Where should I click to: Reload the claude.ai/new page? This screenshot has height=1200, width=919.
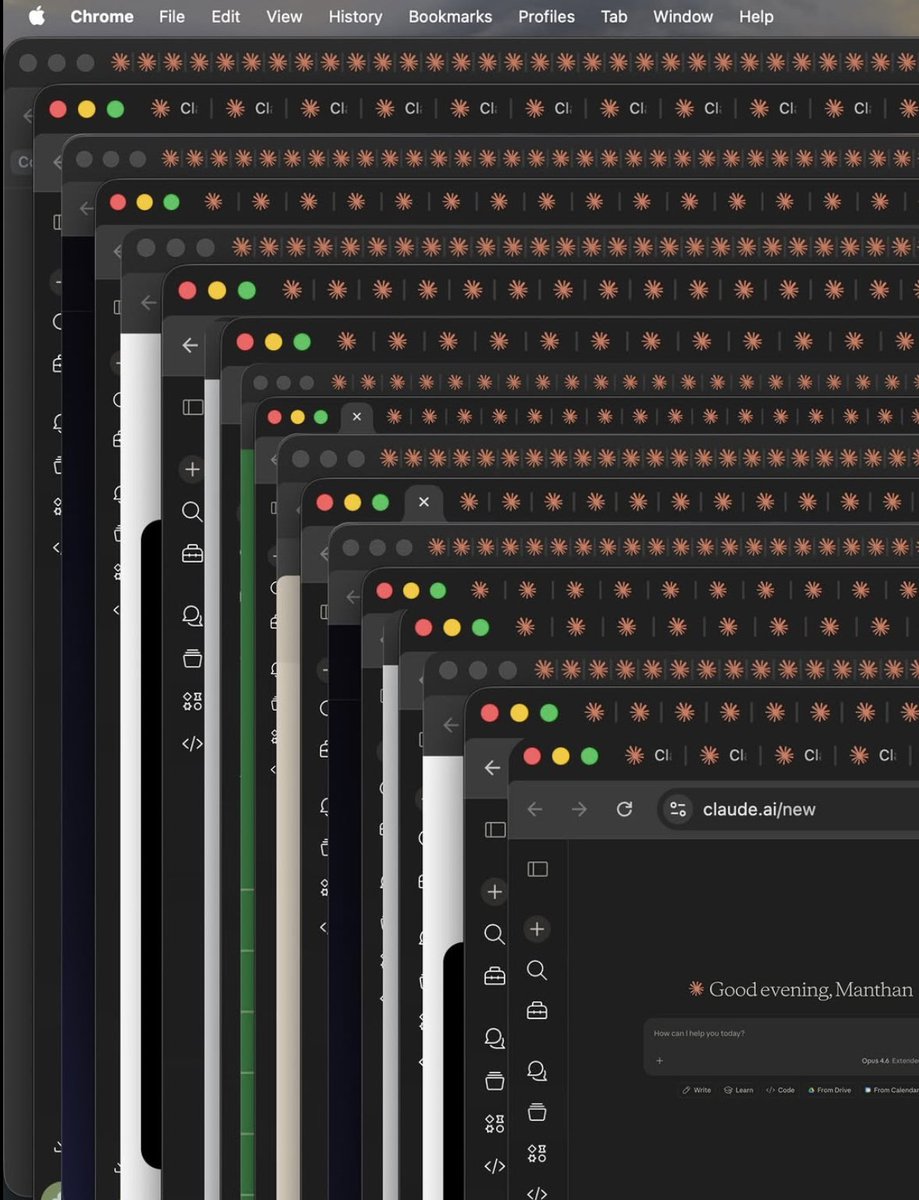624,809
